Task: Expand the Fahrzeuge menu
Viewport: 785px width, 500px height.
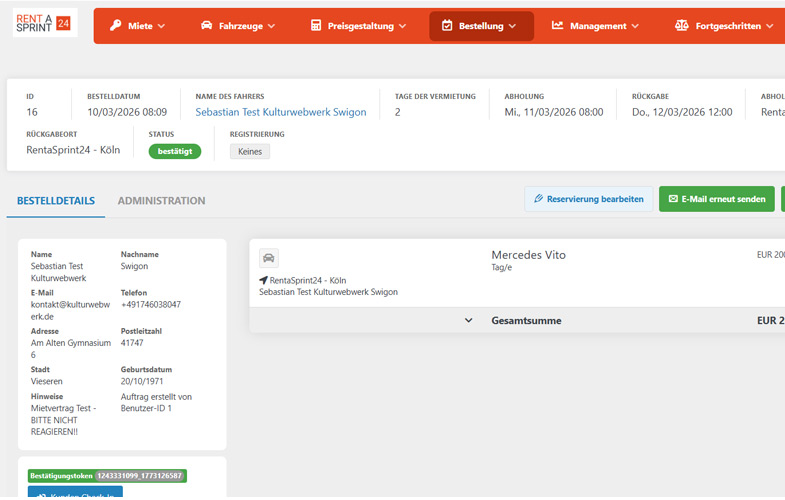Action: [238, 26]
